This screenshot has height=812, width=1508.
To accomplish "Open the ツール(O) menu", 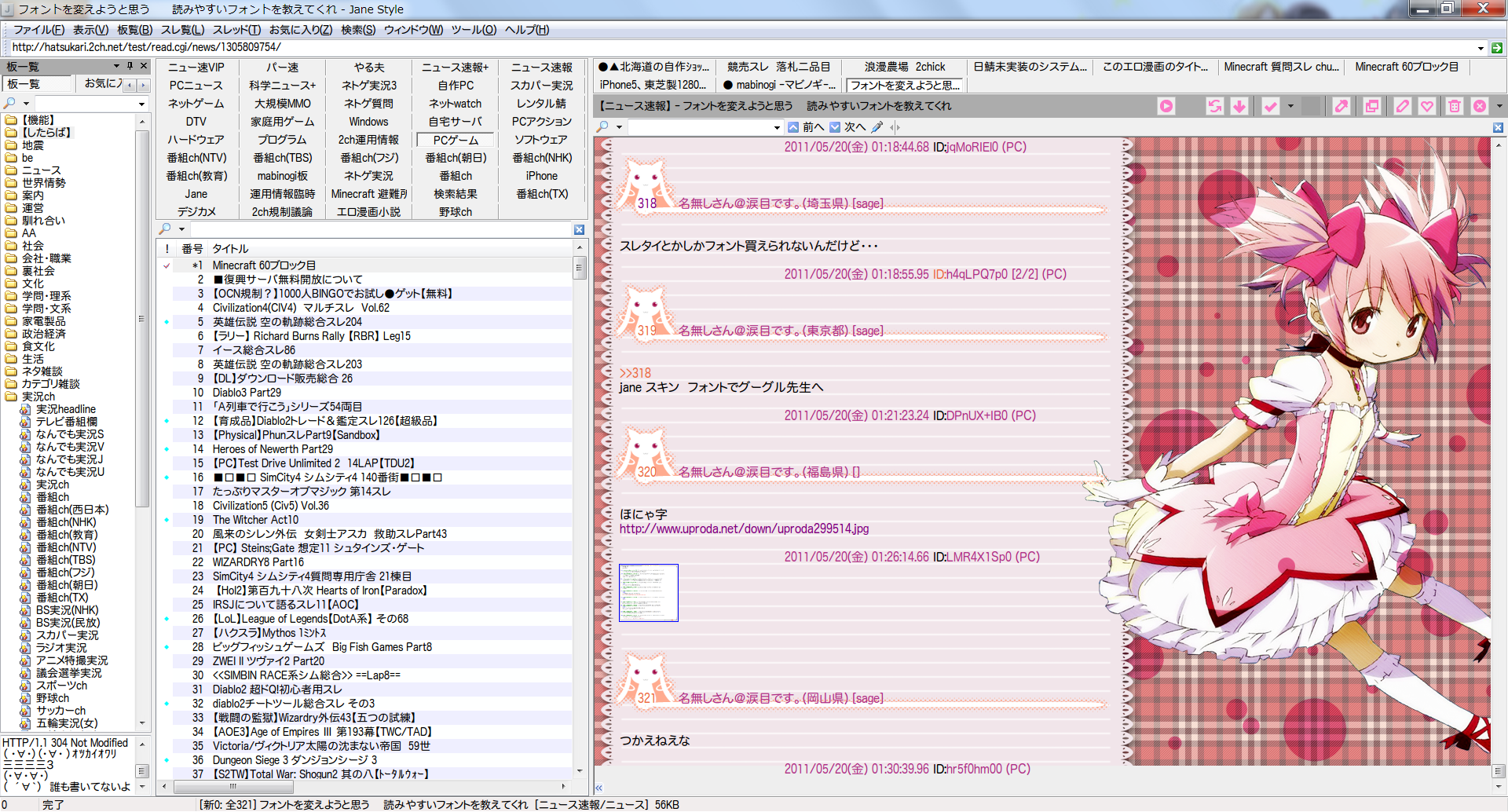I will point(474,30).
